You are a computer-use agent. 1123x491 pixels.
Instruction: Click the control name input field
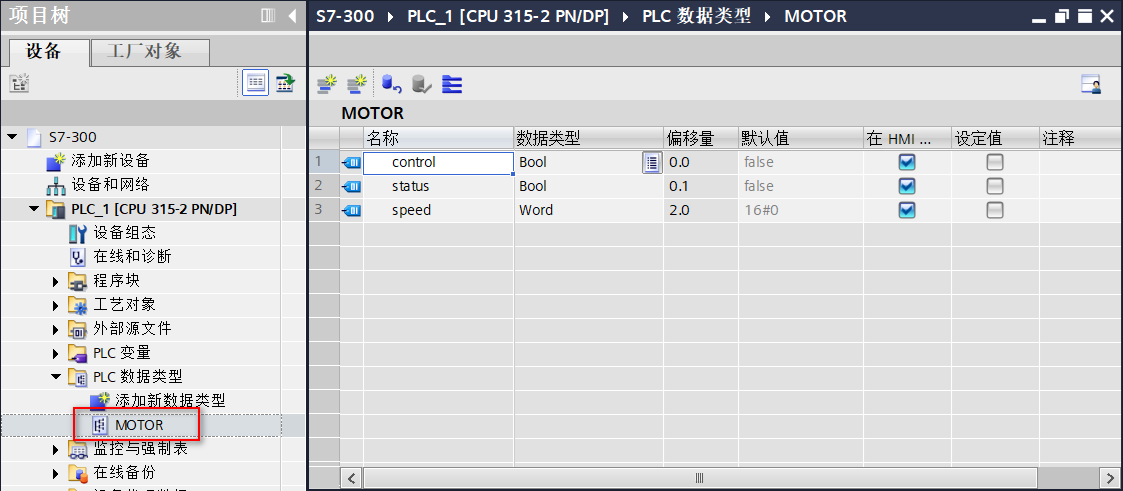(x=438, y=162)
